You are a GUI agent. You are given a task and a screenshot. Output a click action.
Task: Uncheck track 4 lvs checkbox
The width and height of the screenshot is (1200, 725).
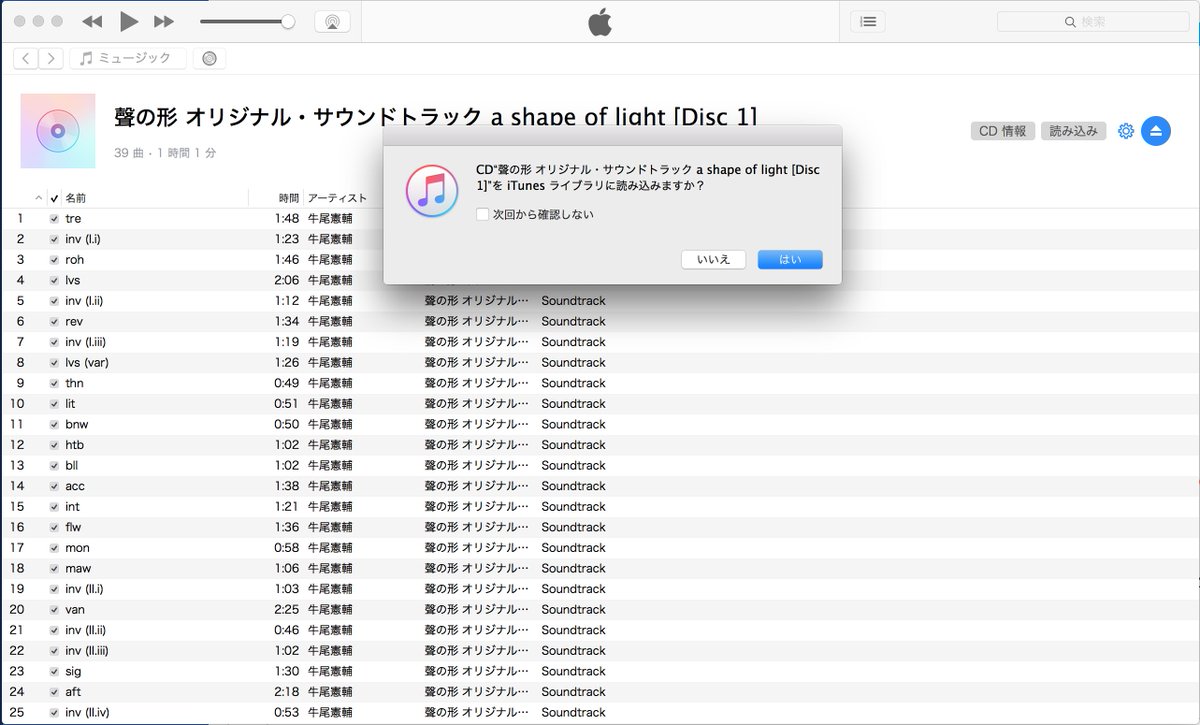54,280
